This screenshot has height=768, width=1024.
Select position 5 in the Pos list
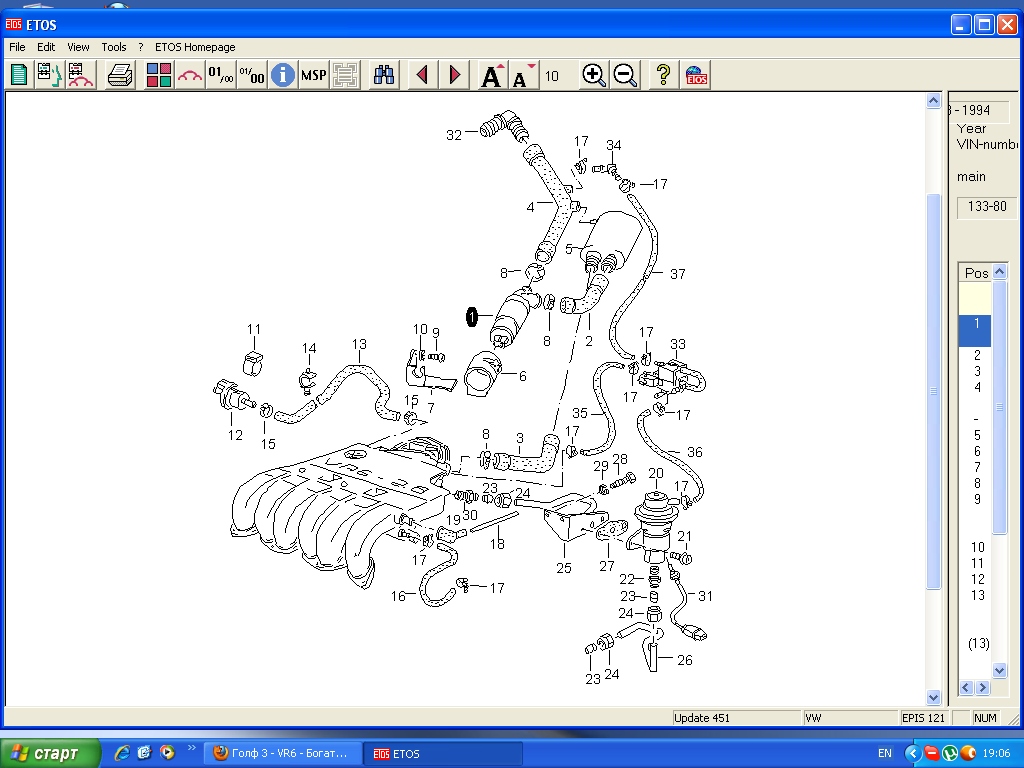tap(977, 435)
